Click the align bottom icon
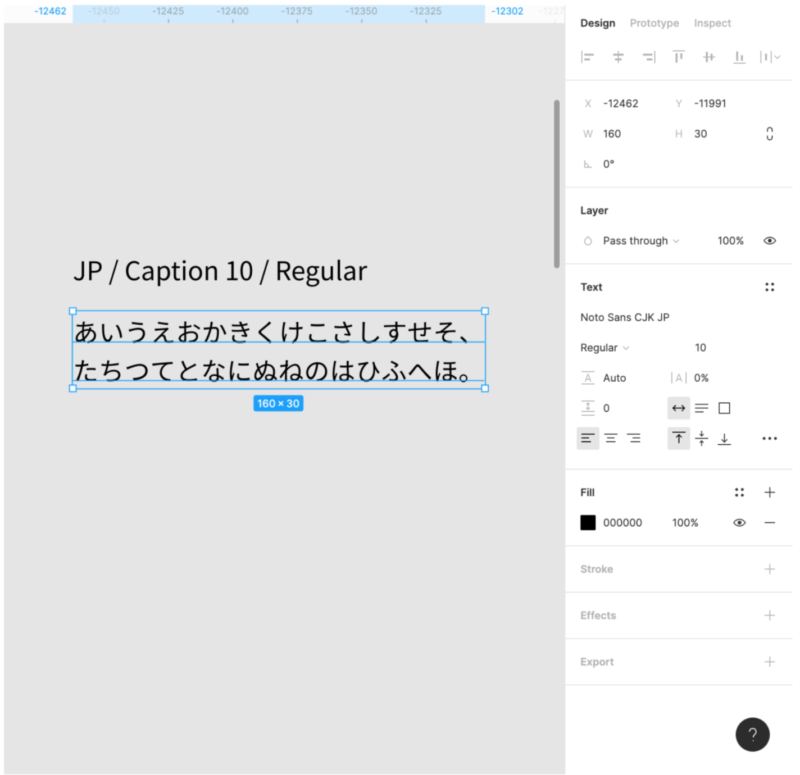 coord(739,57)
